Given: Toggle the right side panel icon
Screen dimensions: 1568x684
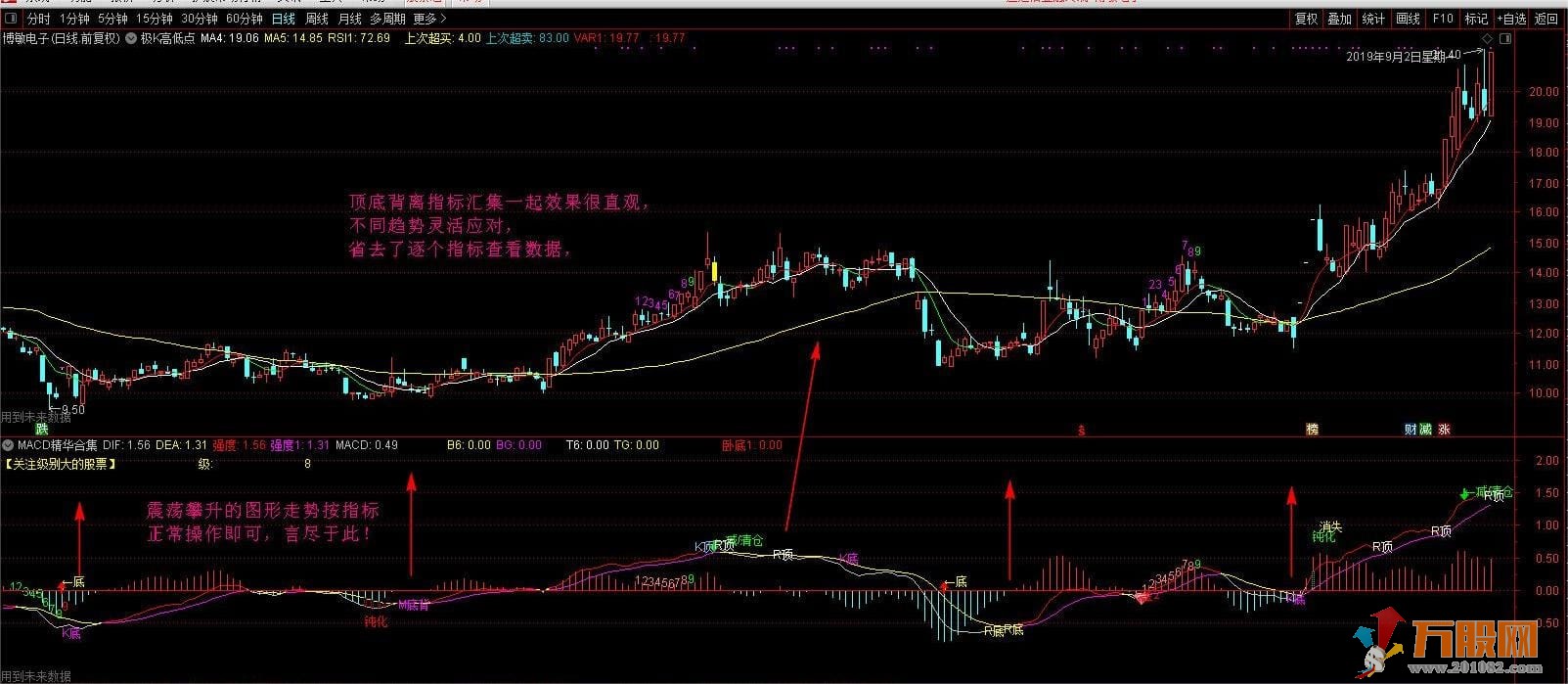Looking at the screenshot, I should click(1504, 38).
